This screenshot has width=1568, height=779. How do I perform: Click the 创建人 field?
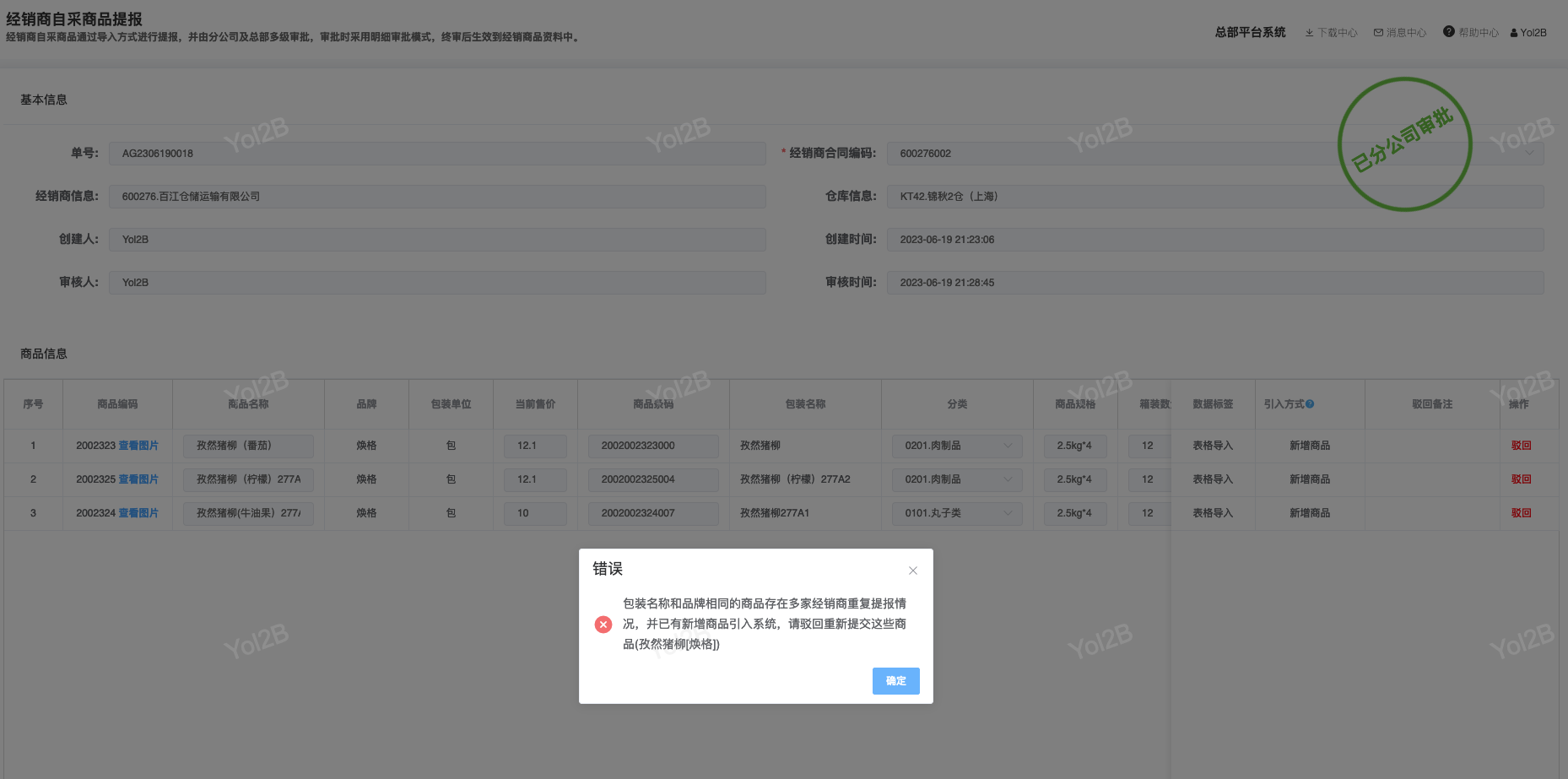click(x=437, y=240)
